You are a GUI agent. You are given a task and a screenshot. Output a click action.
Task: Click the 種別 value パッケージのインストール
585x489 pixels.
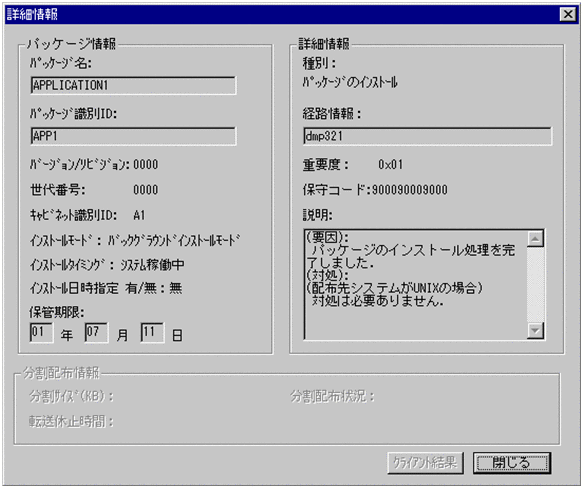(x=350, y=82)
